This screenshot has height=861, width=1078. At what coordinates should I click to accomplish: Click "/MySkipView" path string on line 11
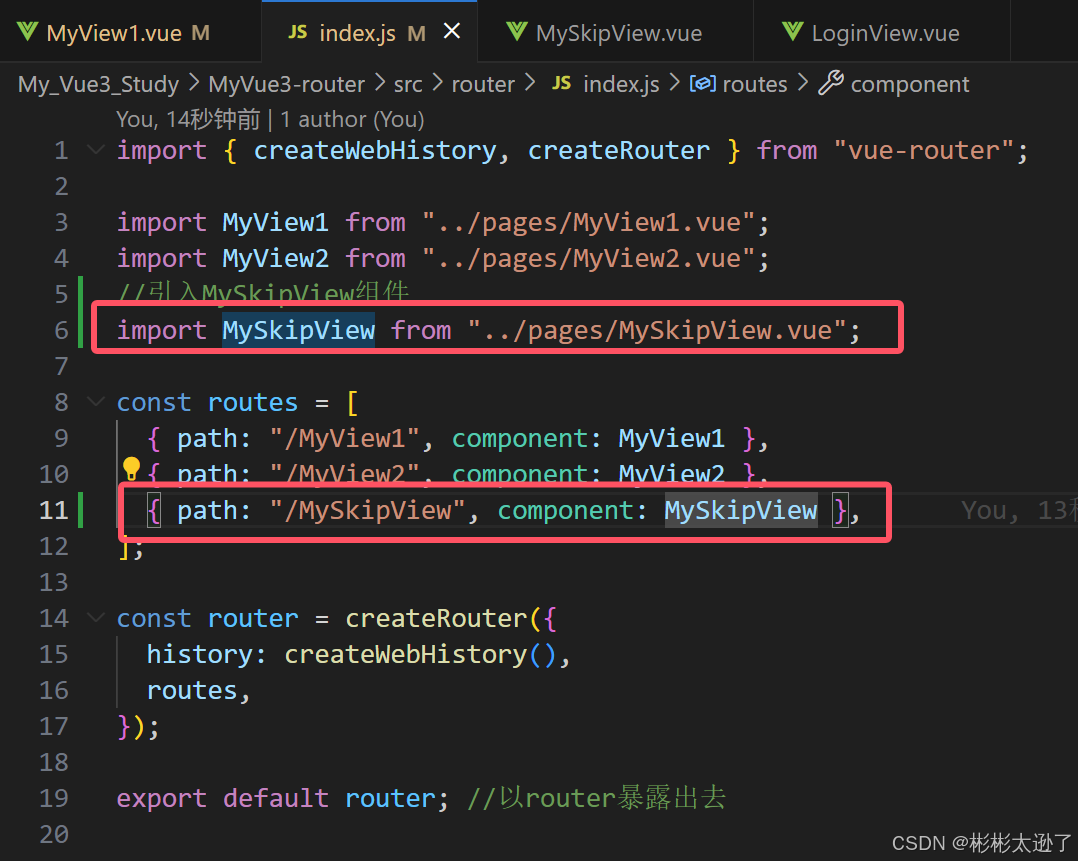pyautogui.click(x=367, y=510)
